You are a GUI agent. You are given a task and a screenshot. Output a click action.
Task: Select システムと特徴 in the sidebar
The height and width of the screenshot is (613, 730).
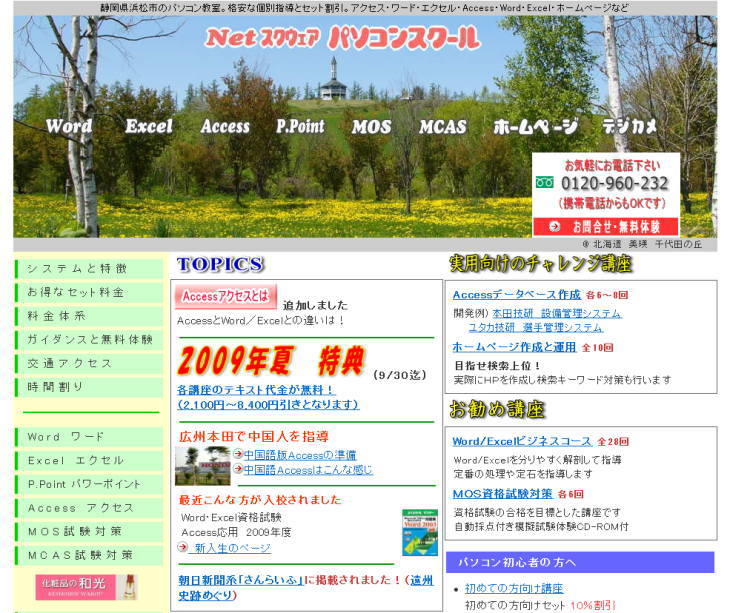point(89,269)
